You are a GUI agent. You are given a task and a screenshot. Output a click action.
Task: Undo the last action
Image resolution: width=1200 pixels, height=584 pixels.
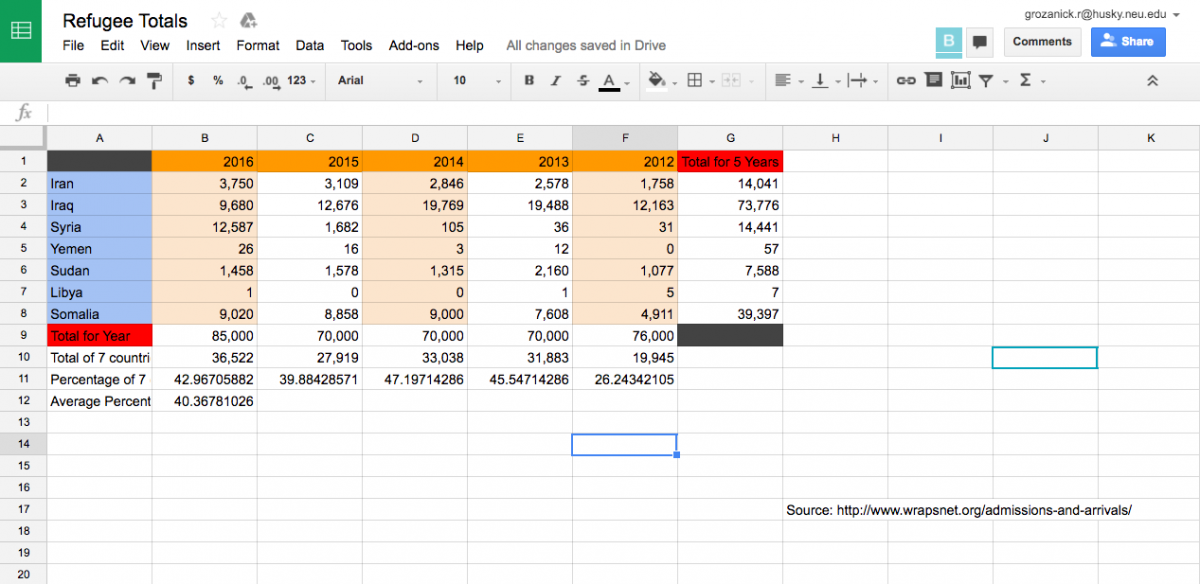[100, 81]
